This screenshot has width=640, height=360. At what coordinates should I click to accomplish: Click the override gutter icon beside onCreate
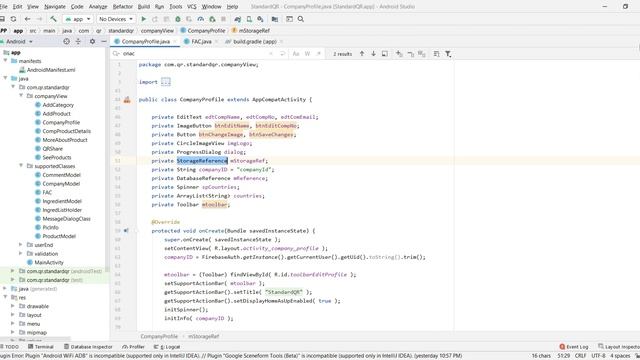(126, 231)
